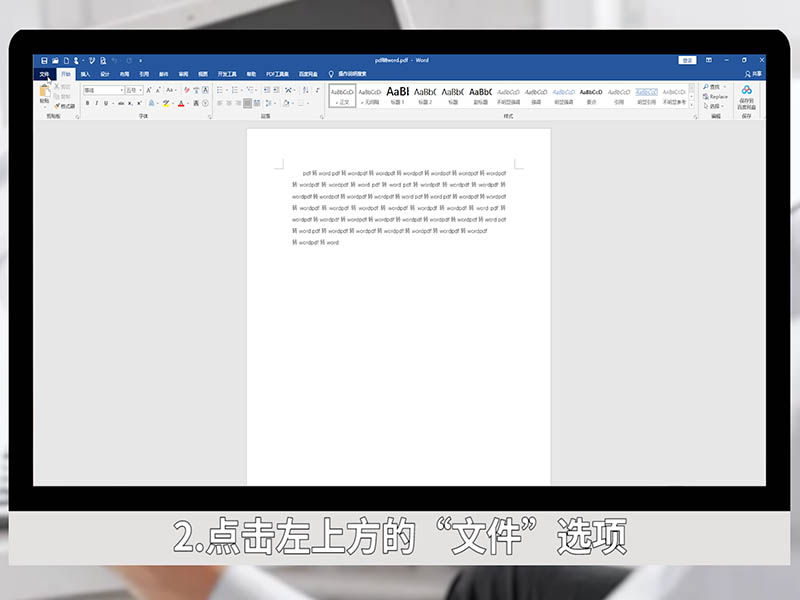The height and width of the screenshot is (600, 800).
Task: Open the font color dropdown arrow
Action: (x=186, y=102)
